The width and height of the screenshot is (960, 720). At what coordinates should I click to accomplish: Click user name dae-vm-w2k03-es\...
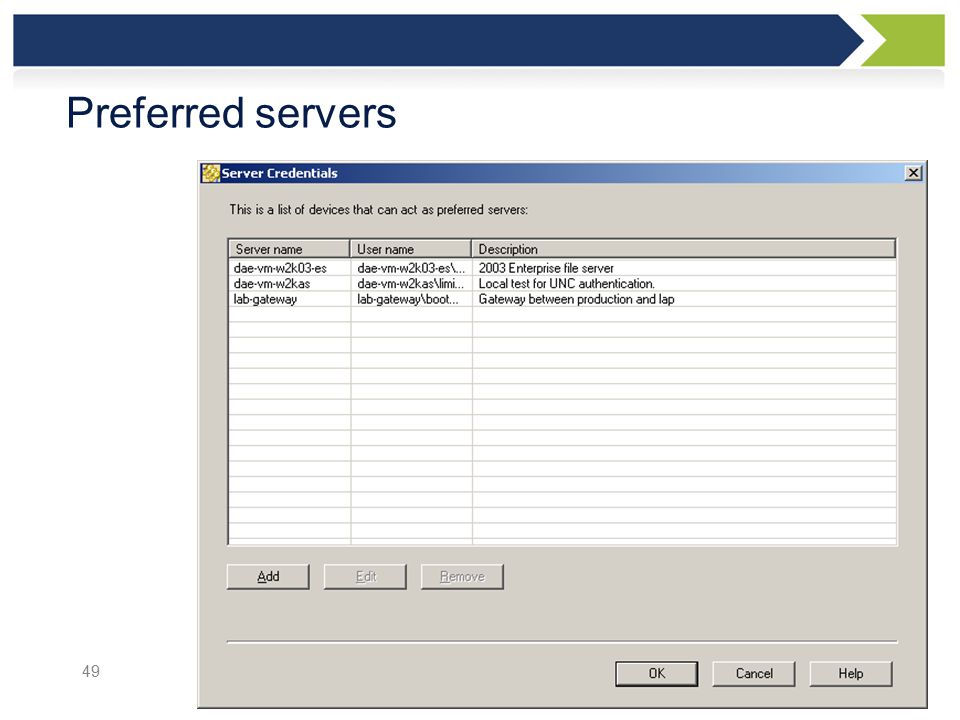coord(411,268)
